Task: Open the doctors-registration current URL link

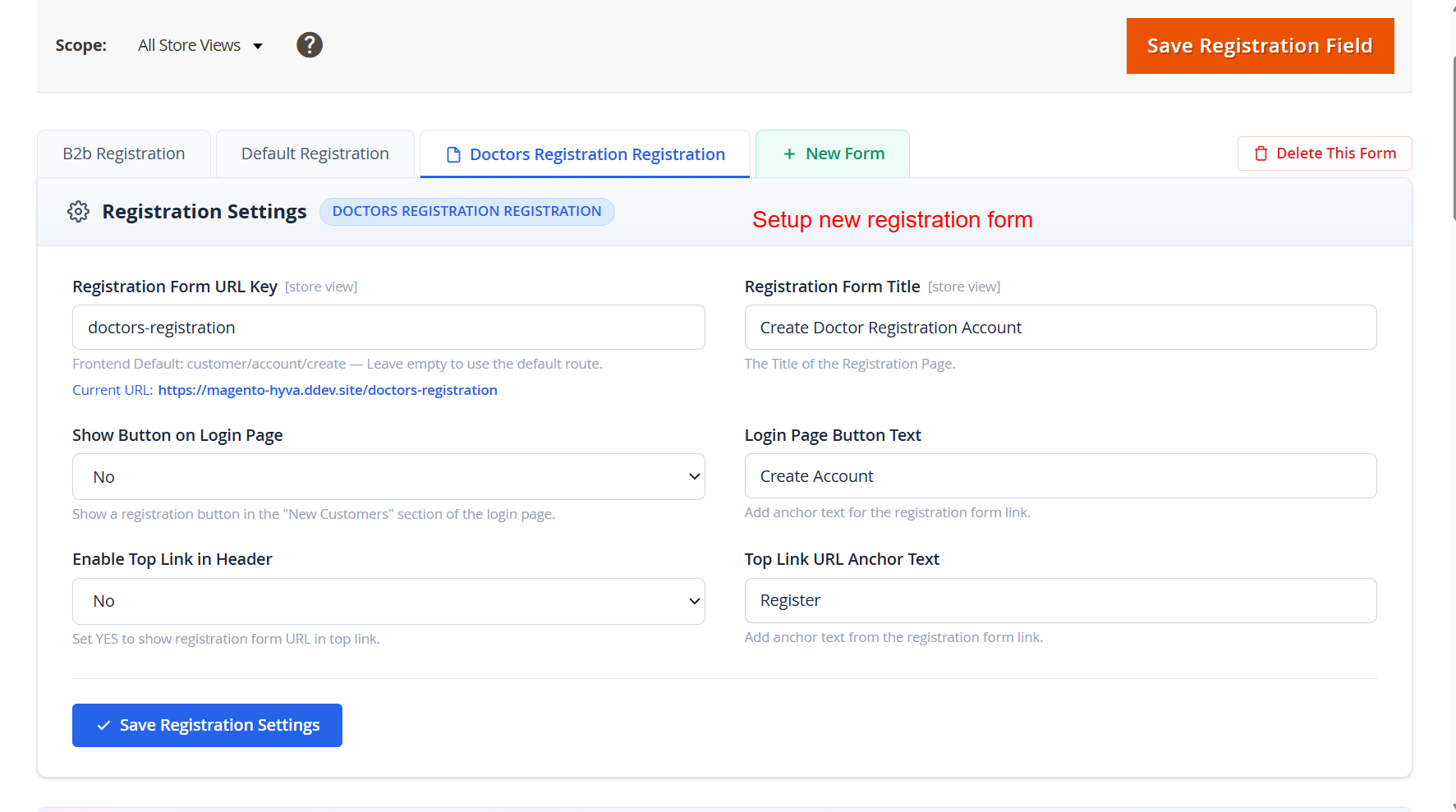Action: (x=328, y=390)
